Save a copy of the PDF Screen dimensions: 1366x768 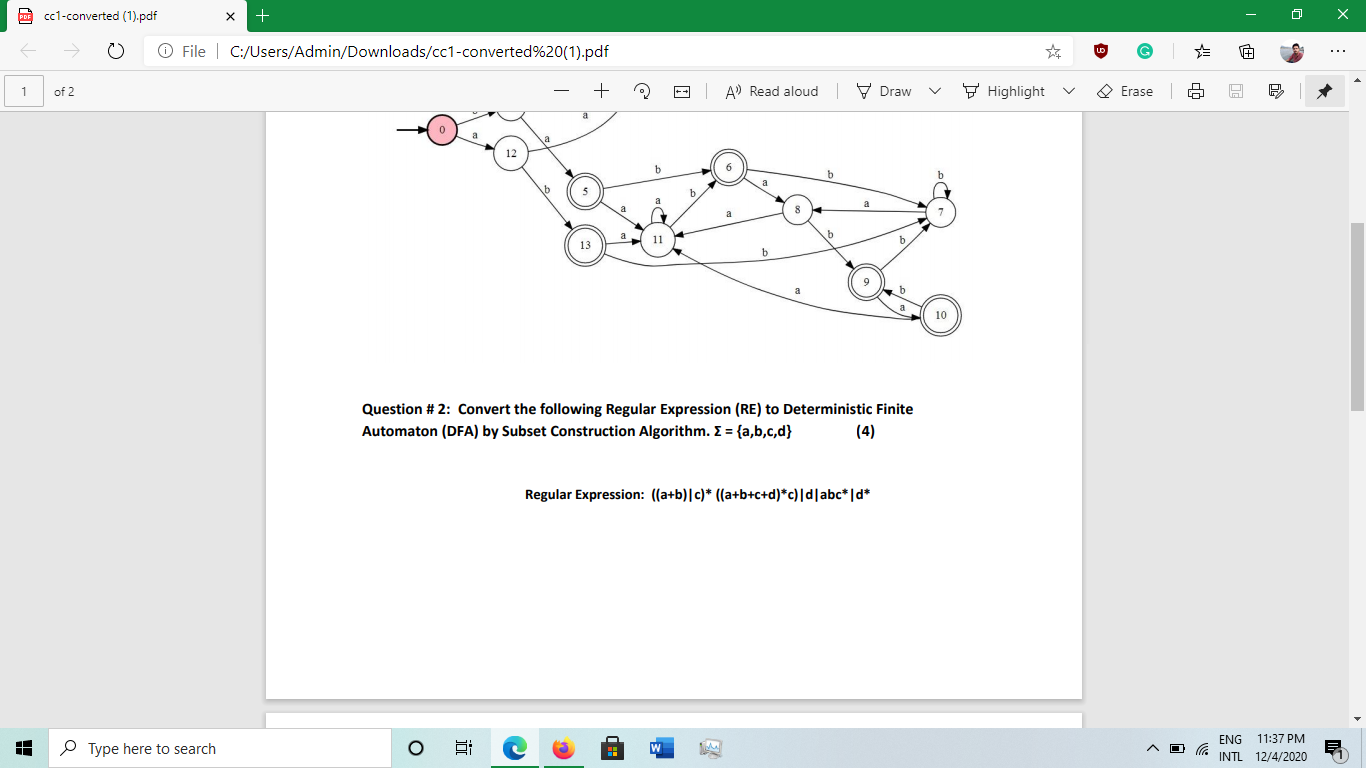[x=1236, y=91]
